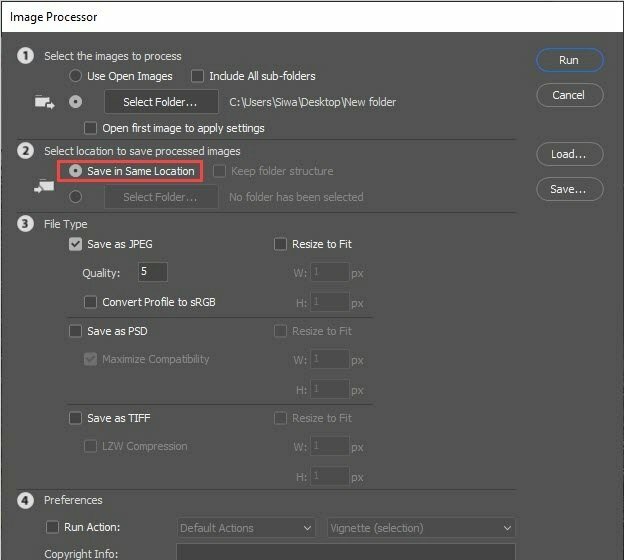624x560 pixels.
Task: Click 'Select location to save processed images' heading
Action: click(x=142, y=151)
